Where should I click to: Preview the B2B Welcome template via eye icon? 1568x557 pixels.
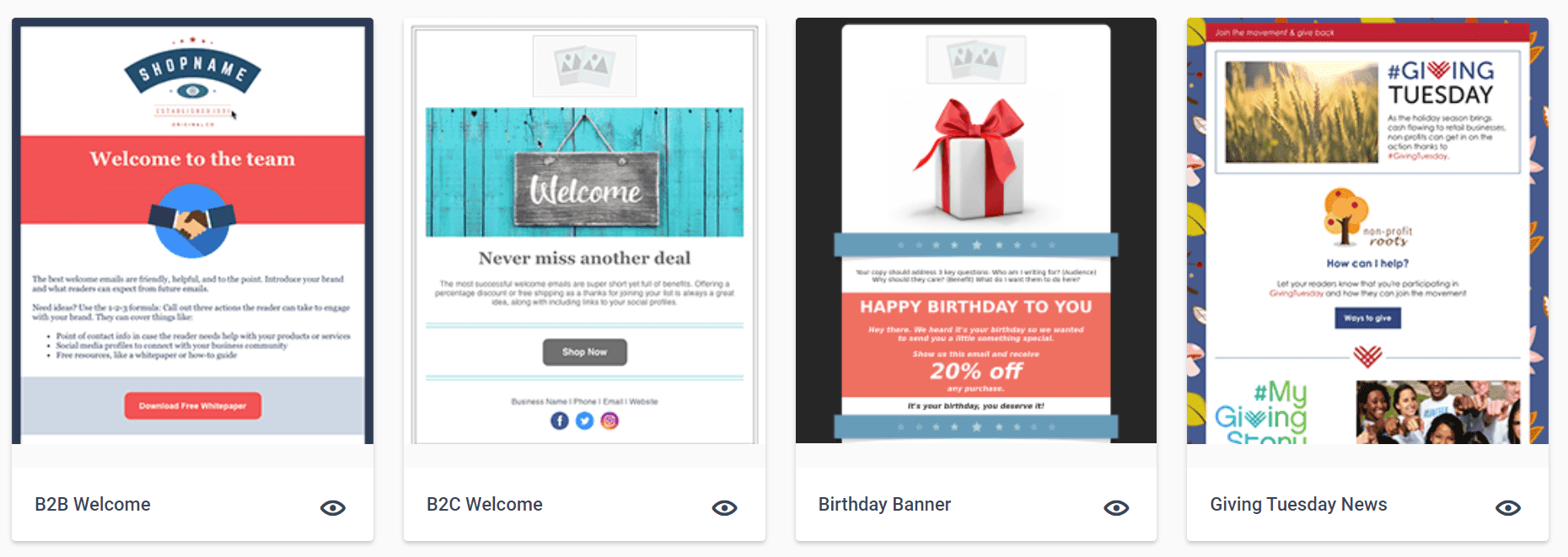tap(333, 507)
